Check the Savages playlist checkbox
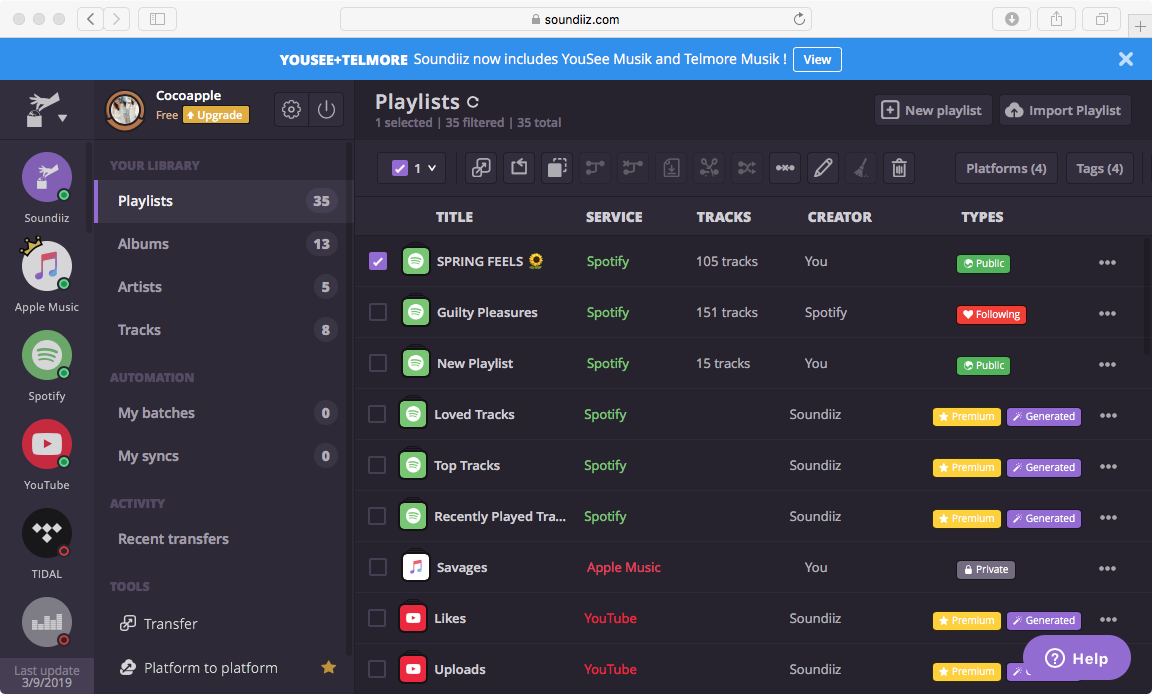1152x694 pixels. (x=378, y=567)
